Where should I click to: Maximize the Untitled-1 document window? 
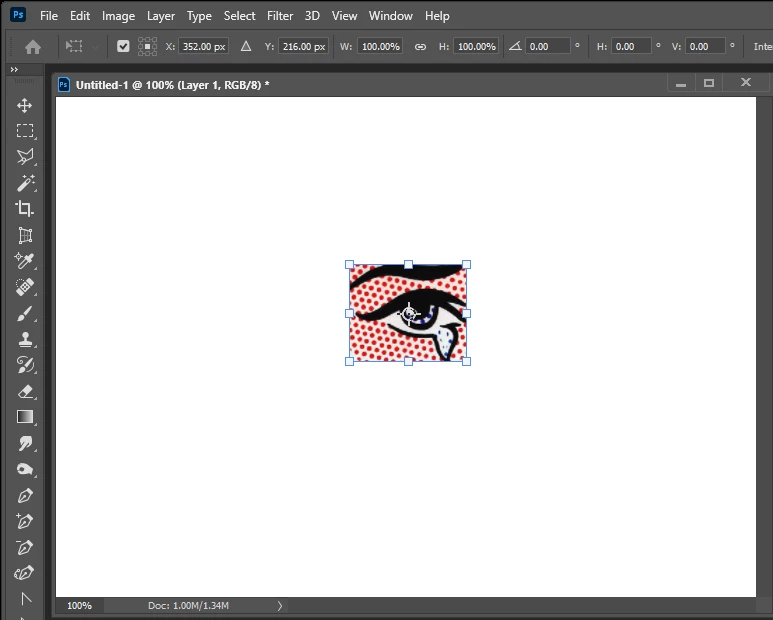(x=709, y=83)
